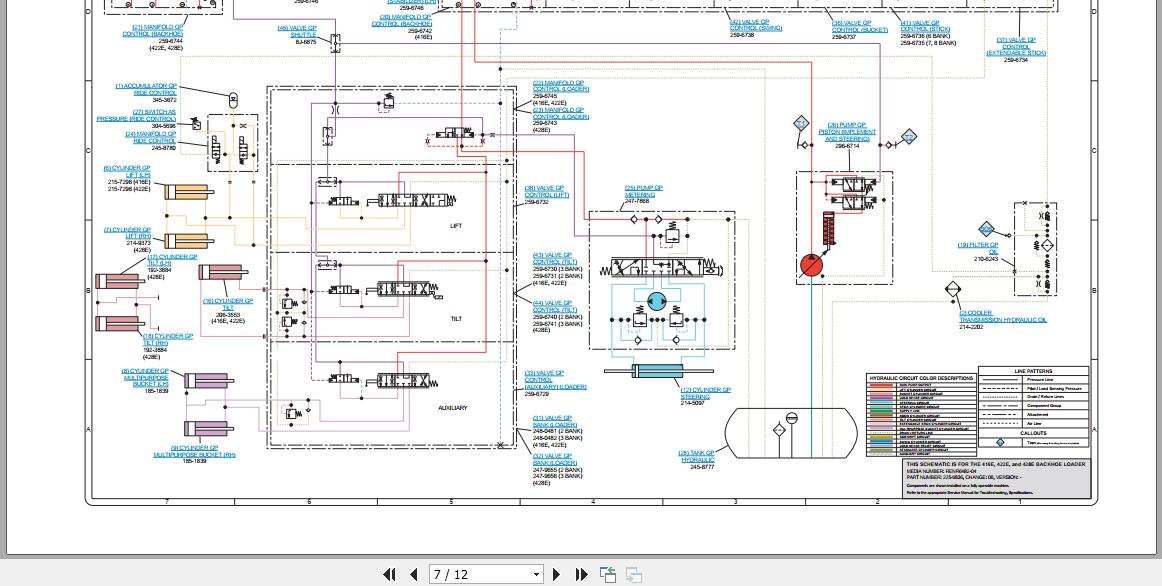Open the (2) COOLER TRANSMISSION HYDRAULIC OIL link
This screenshot has width=1162, height=586.
click(1002, 316)
